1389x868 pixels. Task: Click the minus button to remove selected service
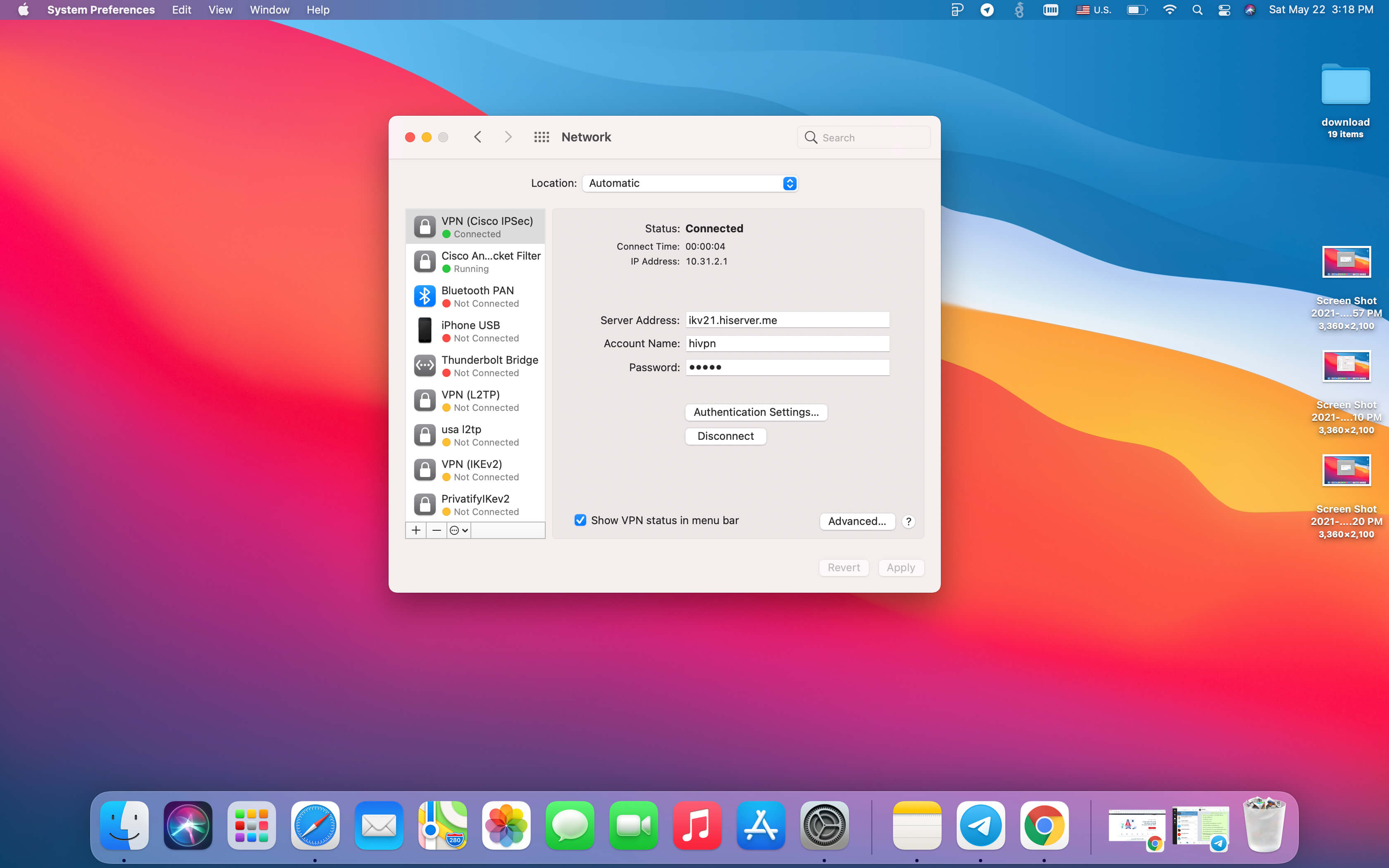[x=437, y=530]
